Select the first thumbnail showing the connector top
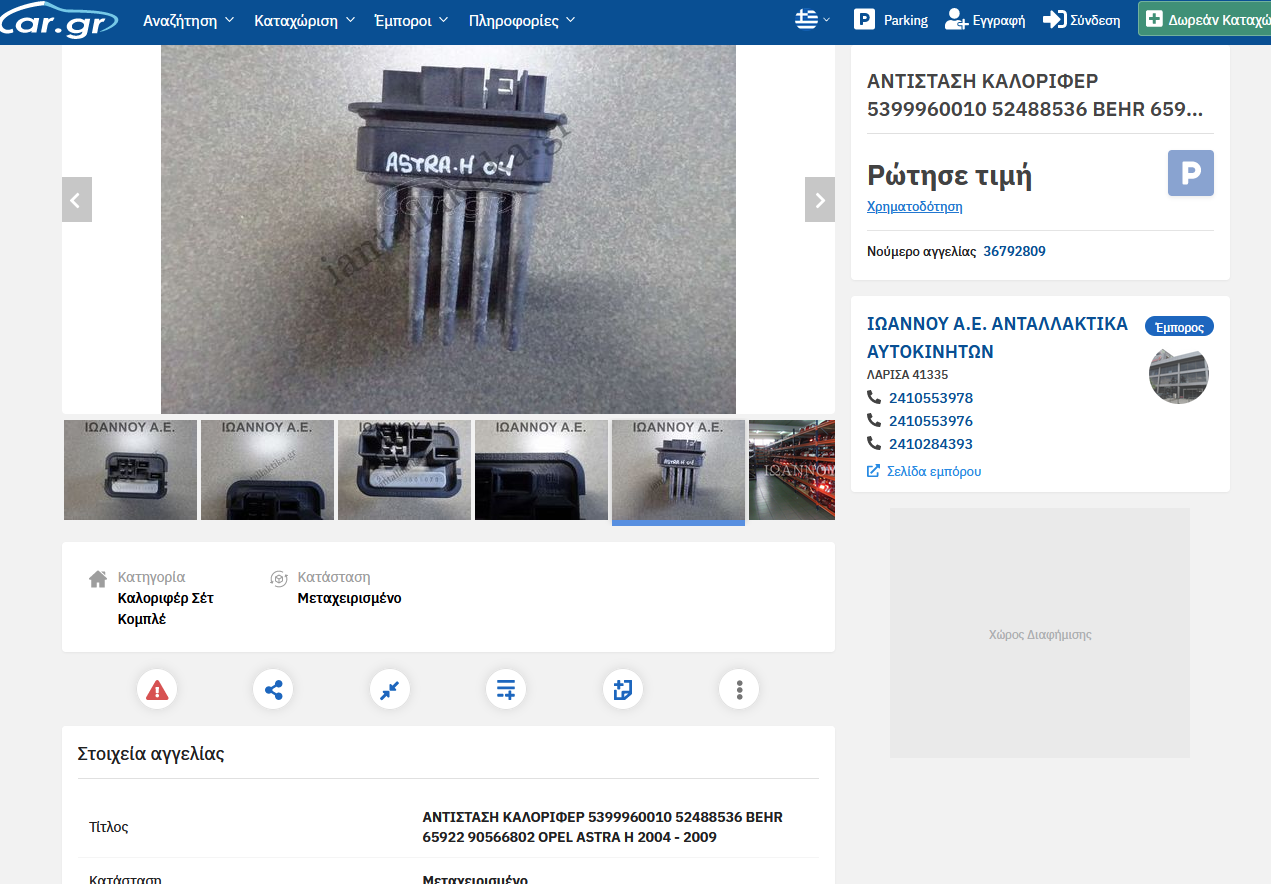Viewport: 1271px width, 884px height. 130,470
